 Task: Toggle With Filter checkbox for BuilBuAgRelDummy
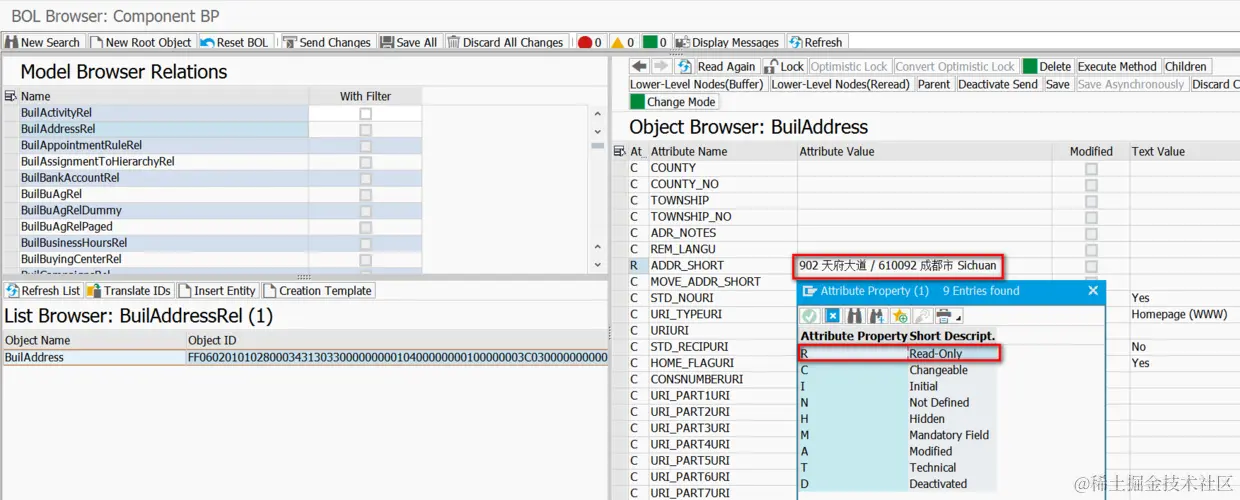tap(365, 211)
